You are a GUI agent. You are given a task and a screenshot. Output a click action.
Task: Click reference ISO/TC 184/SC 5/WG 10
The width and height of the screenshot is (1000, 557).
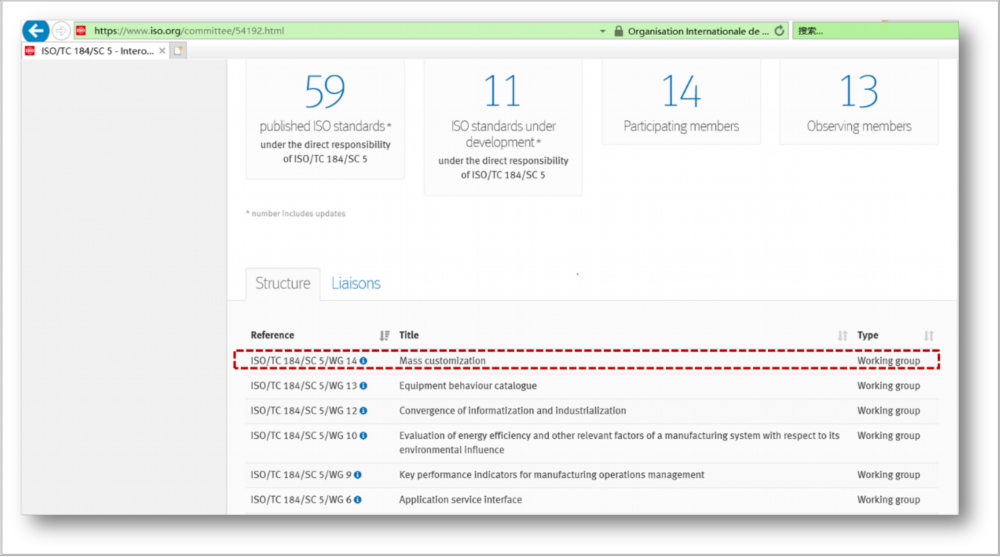coord(304,436)
